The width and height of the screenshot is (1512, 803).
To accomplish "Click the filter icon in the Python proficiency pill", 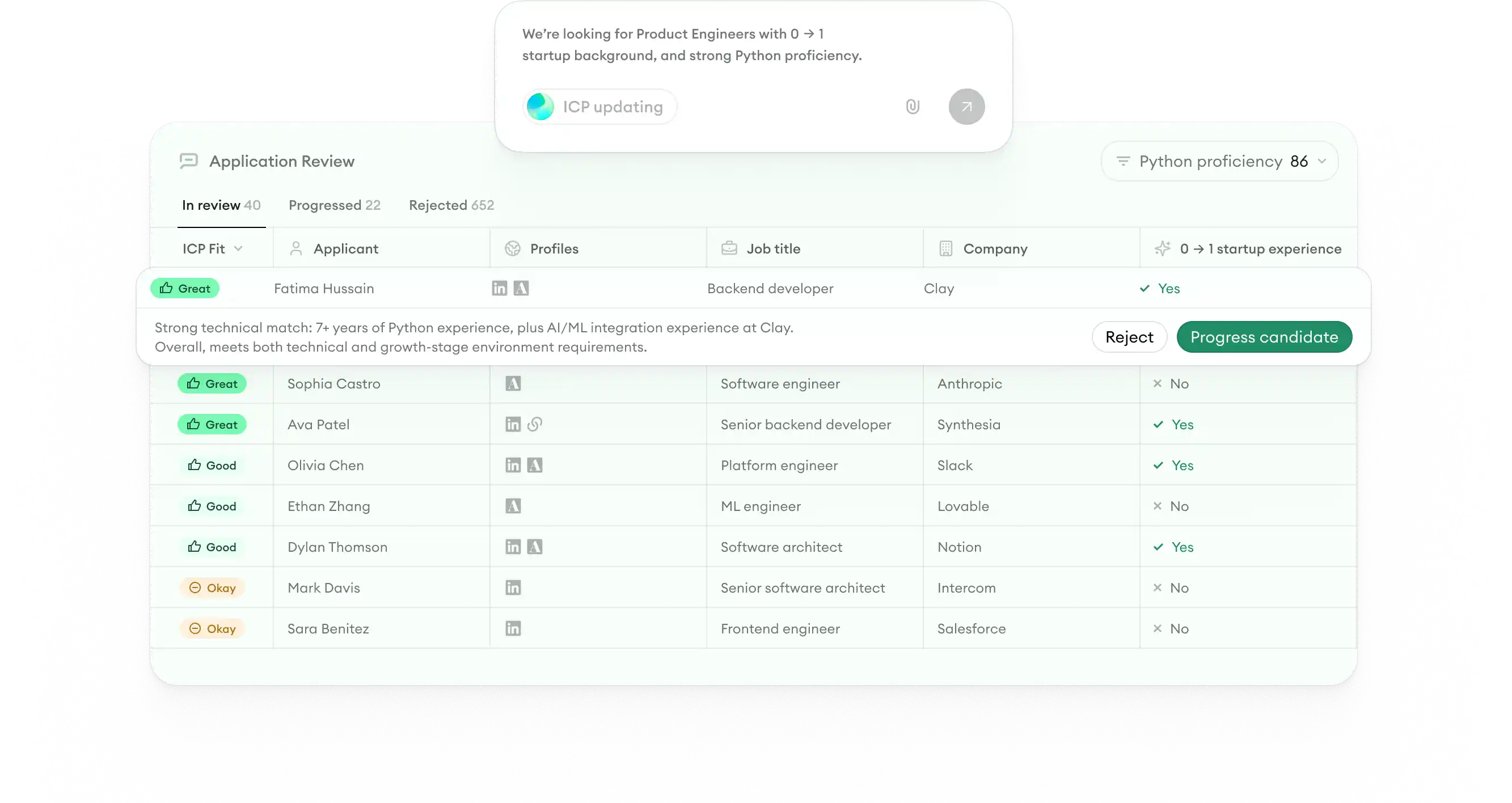I will [1124, 161].
